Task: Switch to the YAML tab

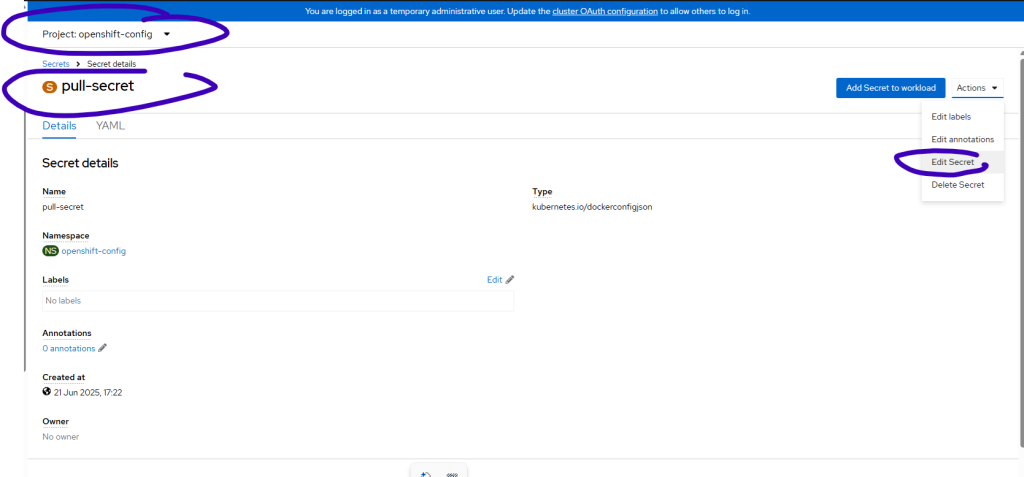Action: click(x=110, y=126)
